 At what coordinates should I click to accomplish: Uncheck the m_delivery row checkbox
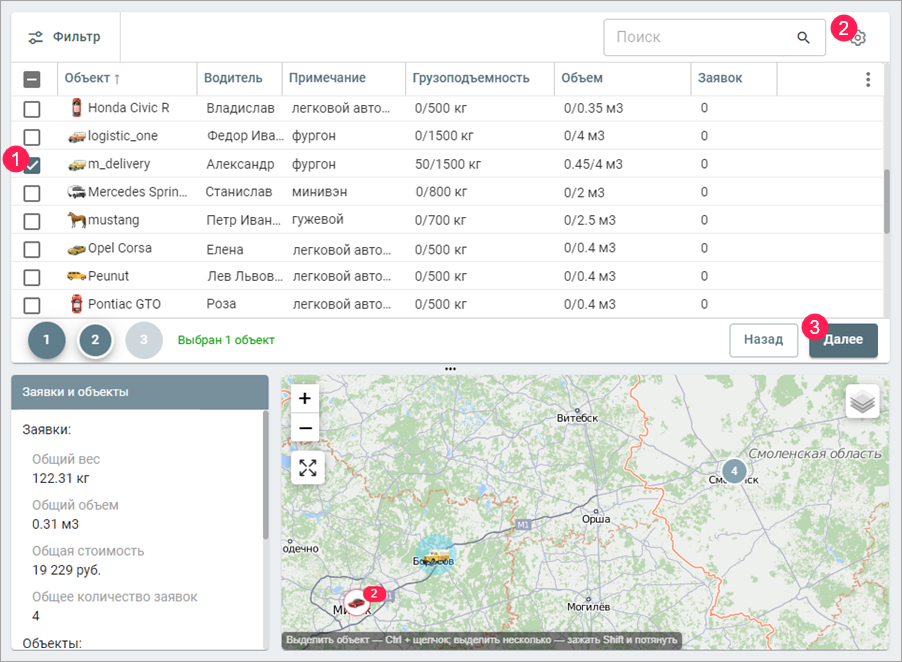[32, 165]
